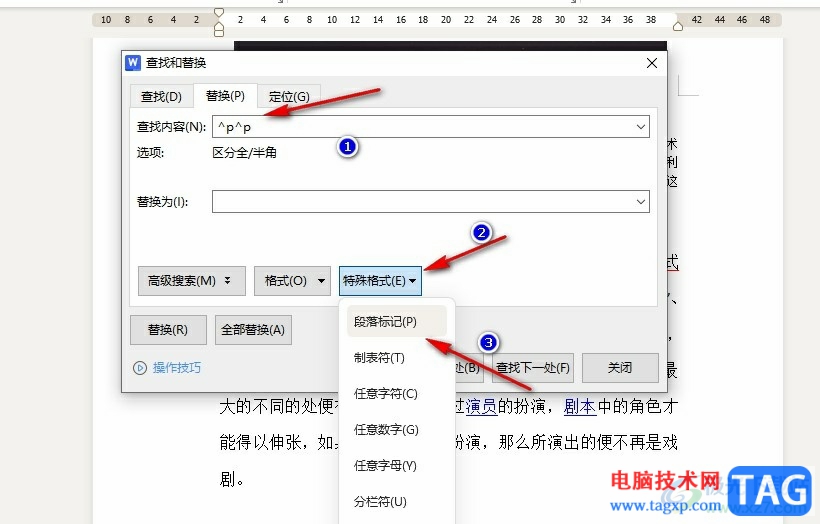
Task: Choose 任意数字(G) from the menu
Action: 396,429
